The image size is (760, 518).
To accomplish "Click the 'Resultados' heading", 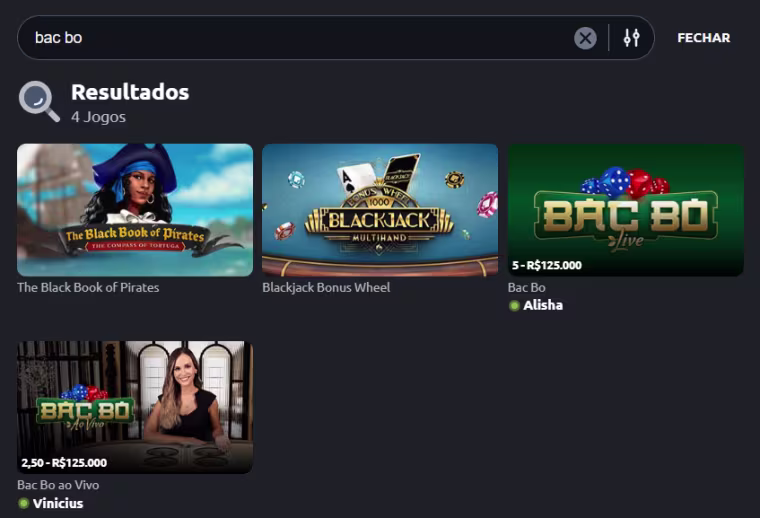I will click(130, 92).
